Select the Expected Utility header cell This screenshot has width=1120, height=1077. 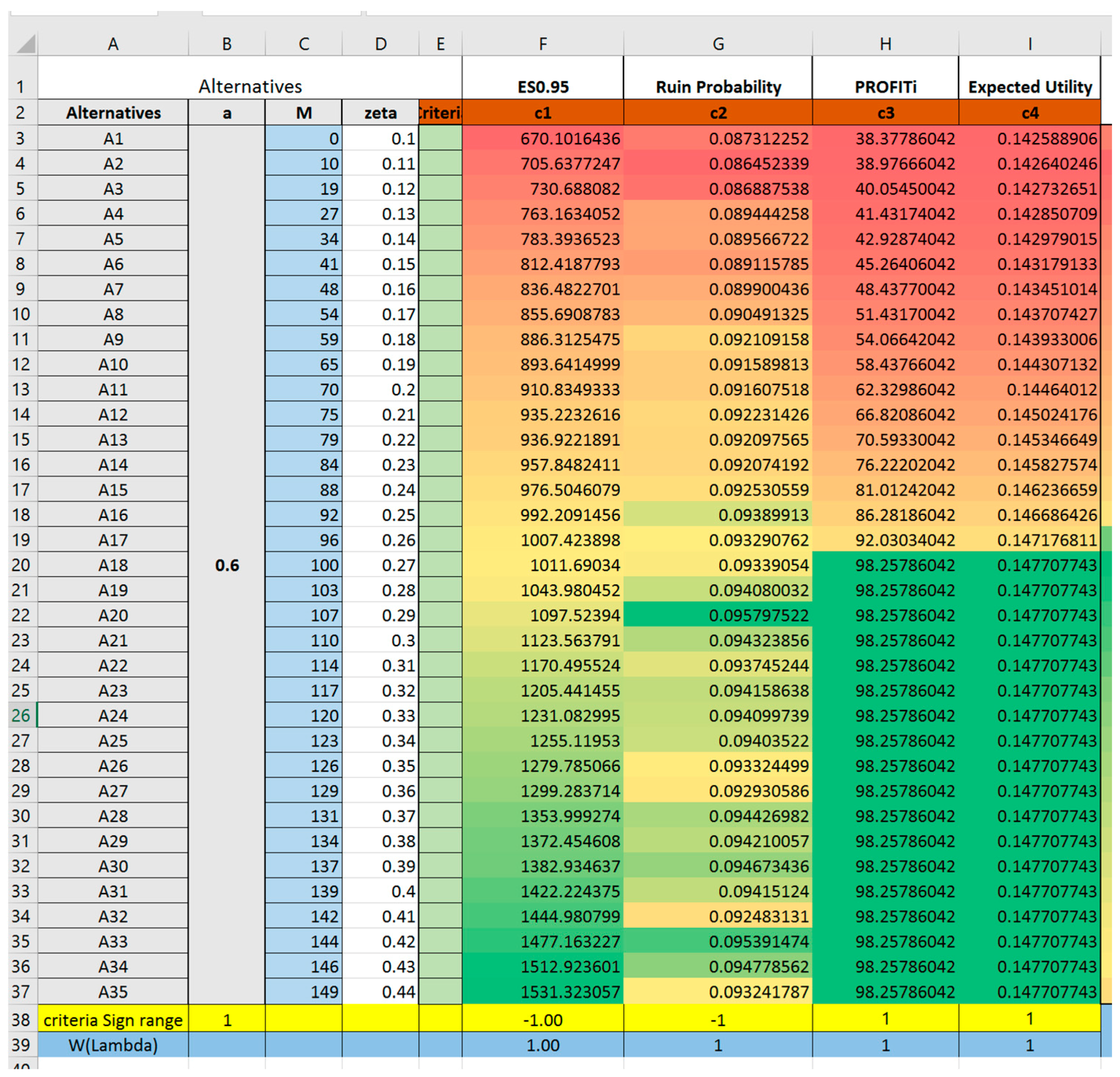coord(1029,87)
